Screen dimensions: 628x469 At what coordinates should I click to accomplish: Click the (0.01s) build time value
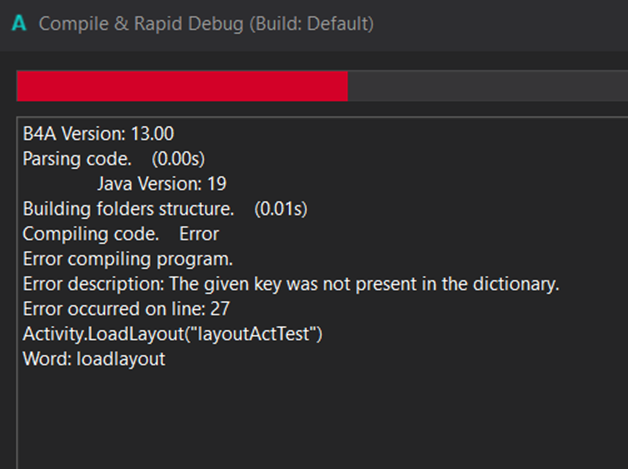tap(280, 209)
